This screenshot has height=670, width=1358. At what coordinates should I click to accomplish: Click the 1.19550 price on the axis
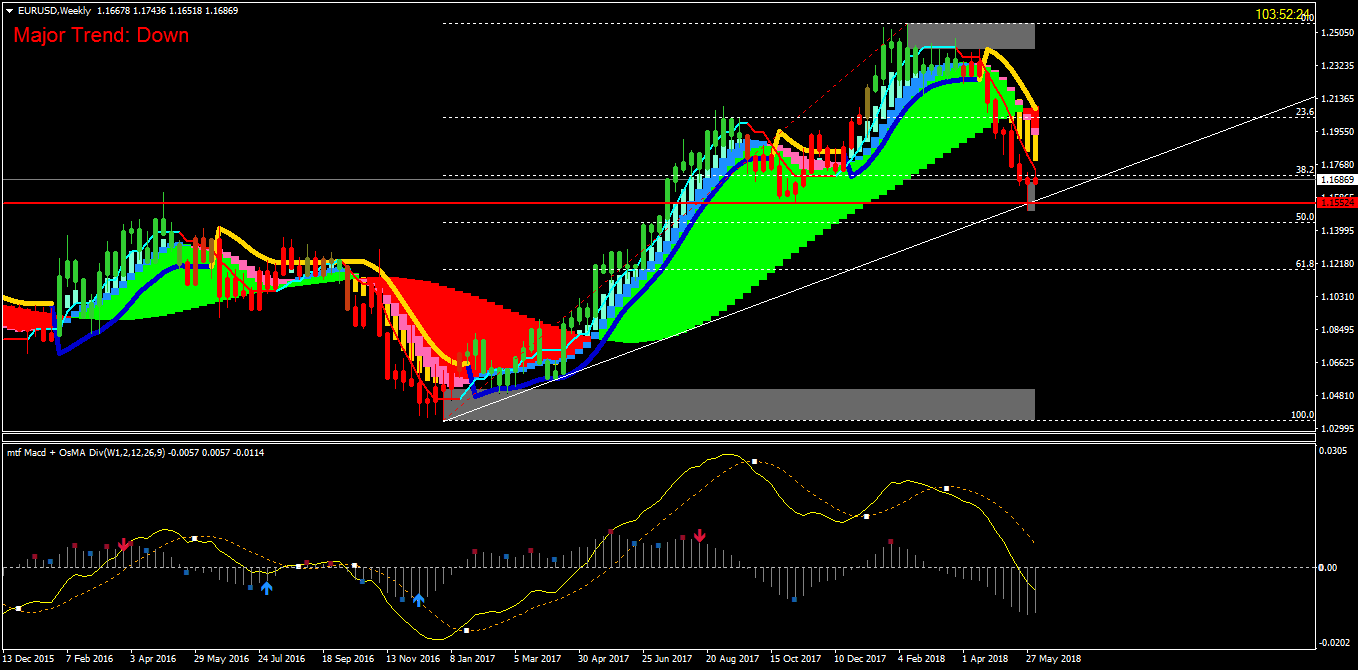(1337, 132)
